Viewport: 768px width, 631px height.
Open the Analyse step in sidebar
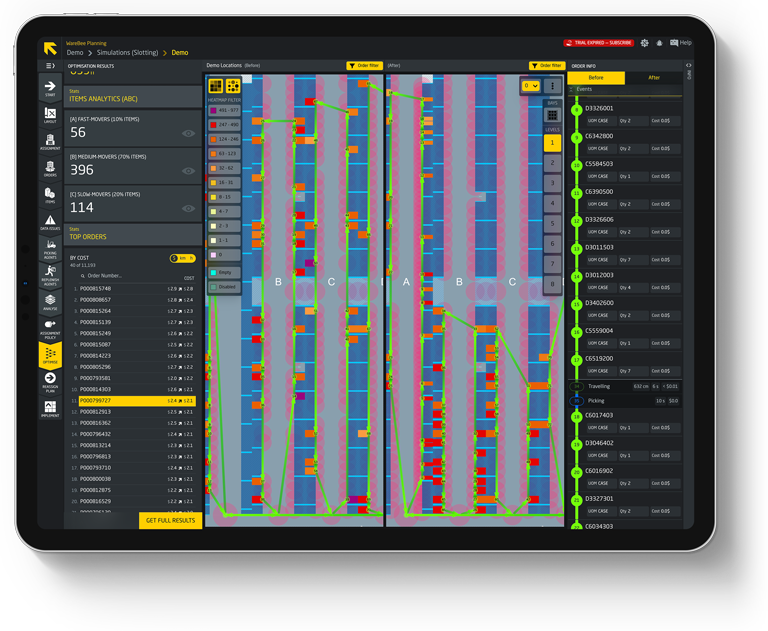coord(50,302)
